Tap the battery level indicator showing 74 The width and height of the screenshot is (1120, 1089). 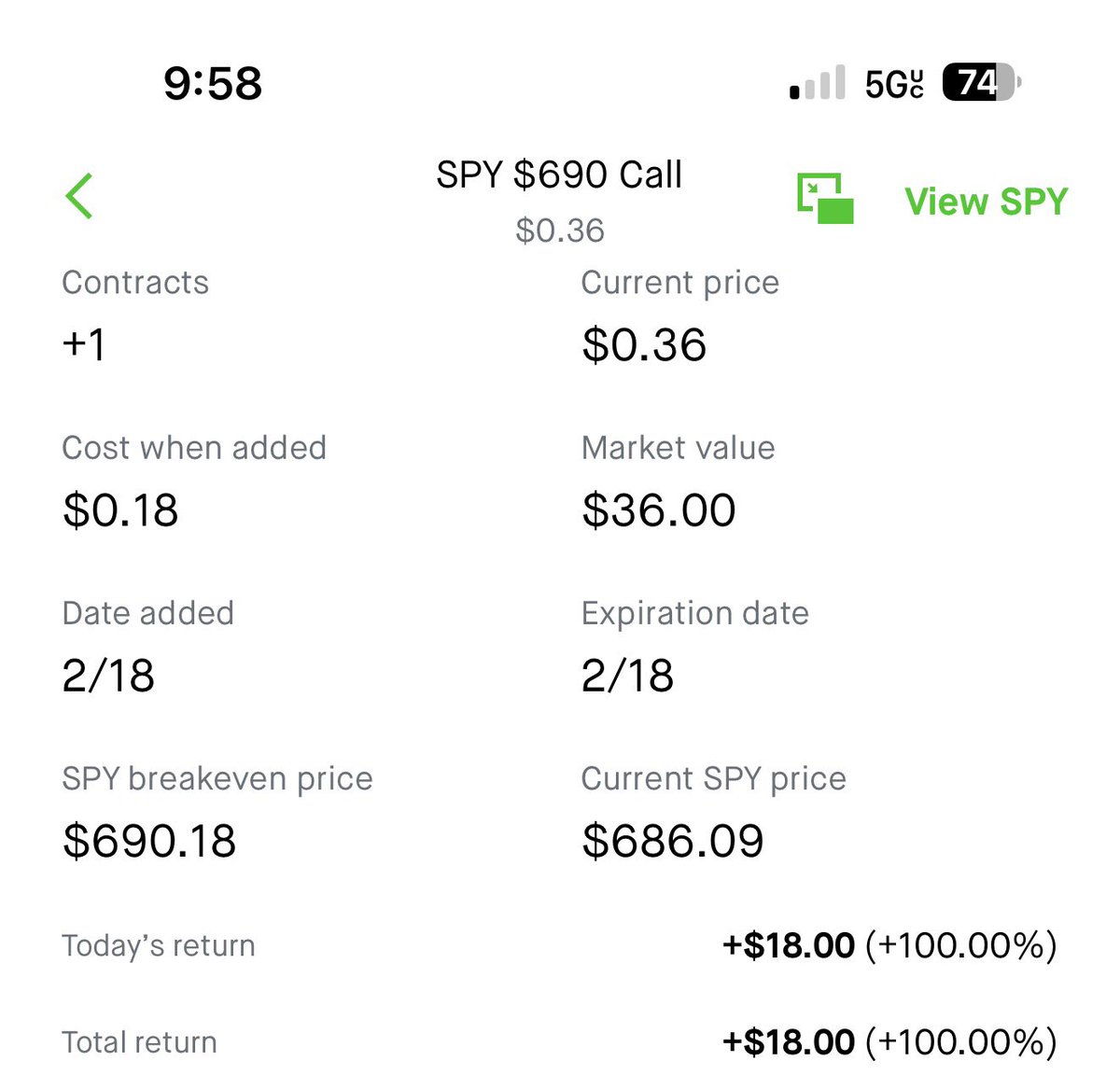click(982, 82)
